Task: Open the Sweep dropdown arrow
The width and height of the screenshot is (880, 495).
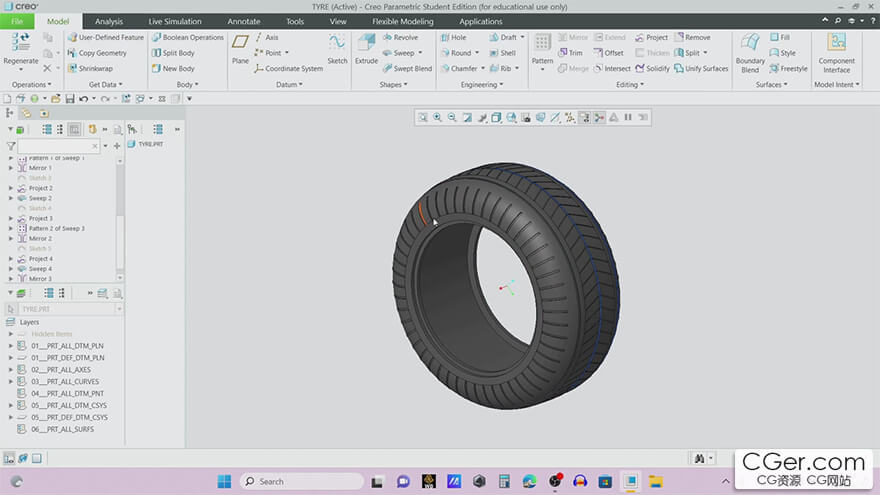Action: [422, 53]
